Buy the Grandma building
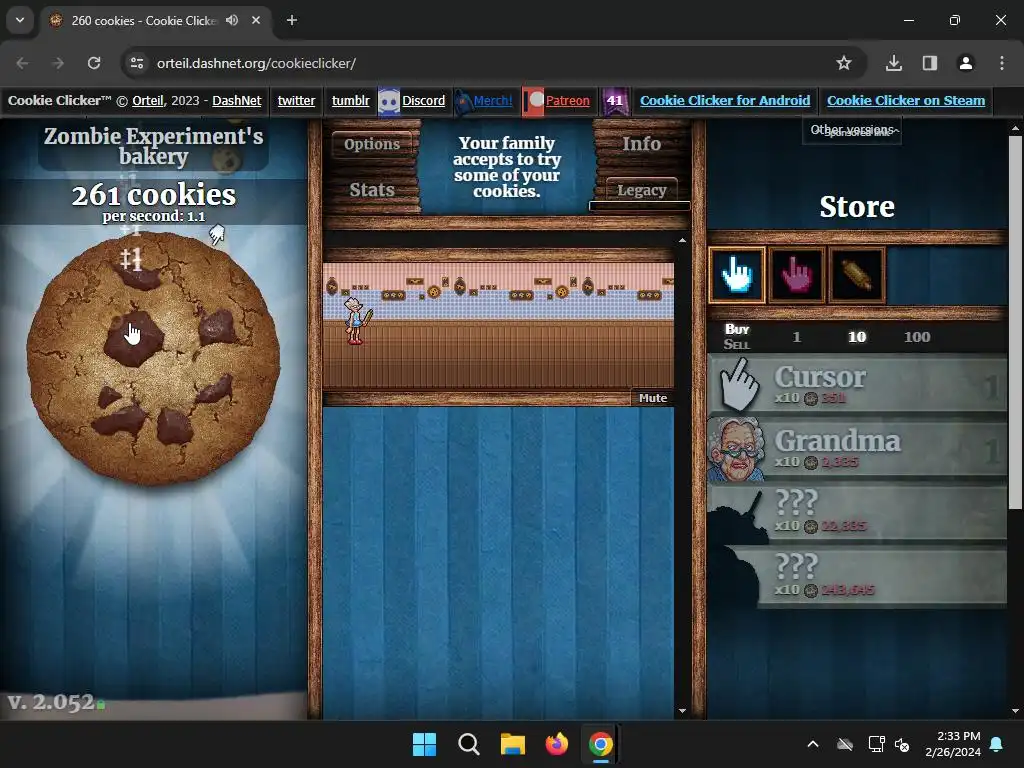The width and height of the screenshot is (1024, 768). coord(857,449)
